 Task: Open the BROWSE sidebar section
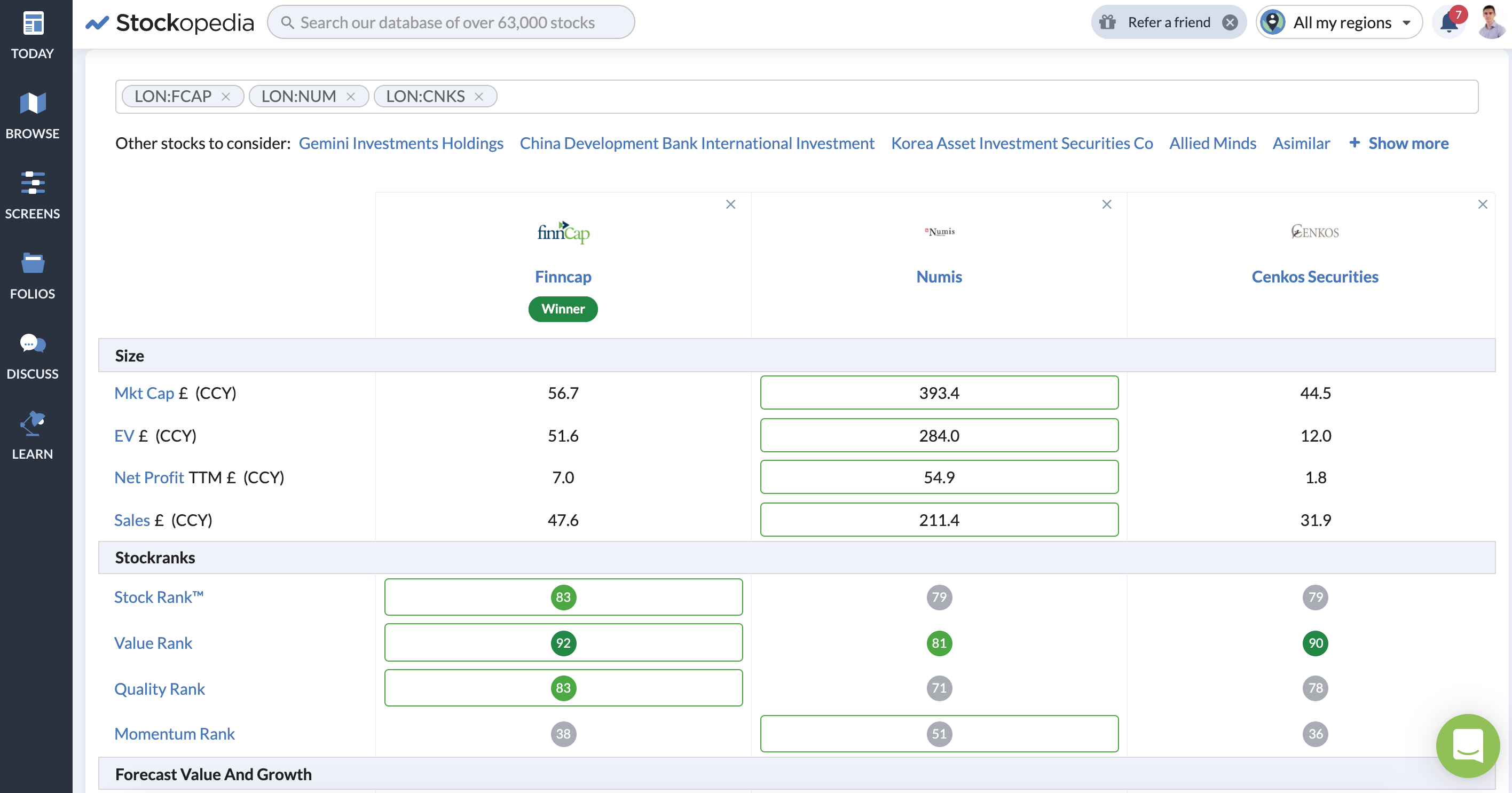pos(32,116)
